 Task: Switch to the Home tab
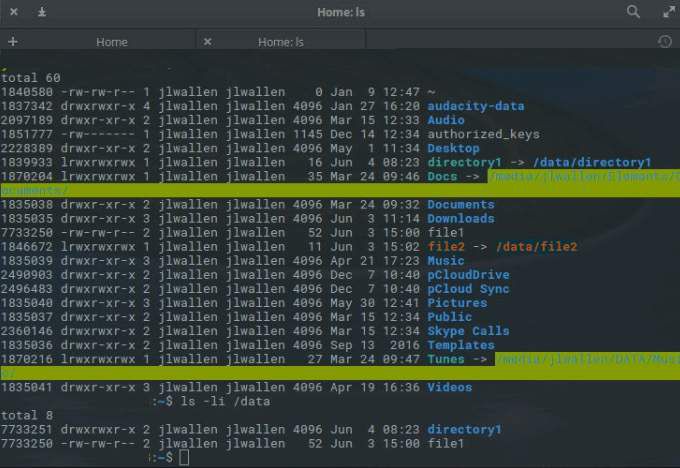pos(111,42)
